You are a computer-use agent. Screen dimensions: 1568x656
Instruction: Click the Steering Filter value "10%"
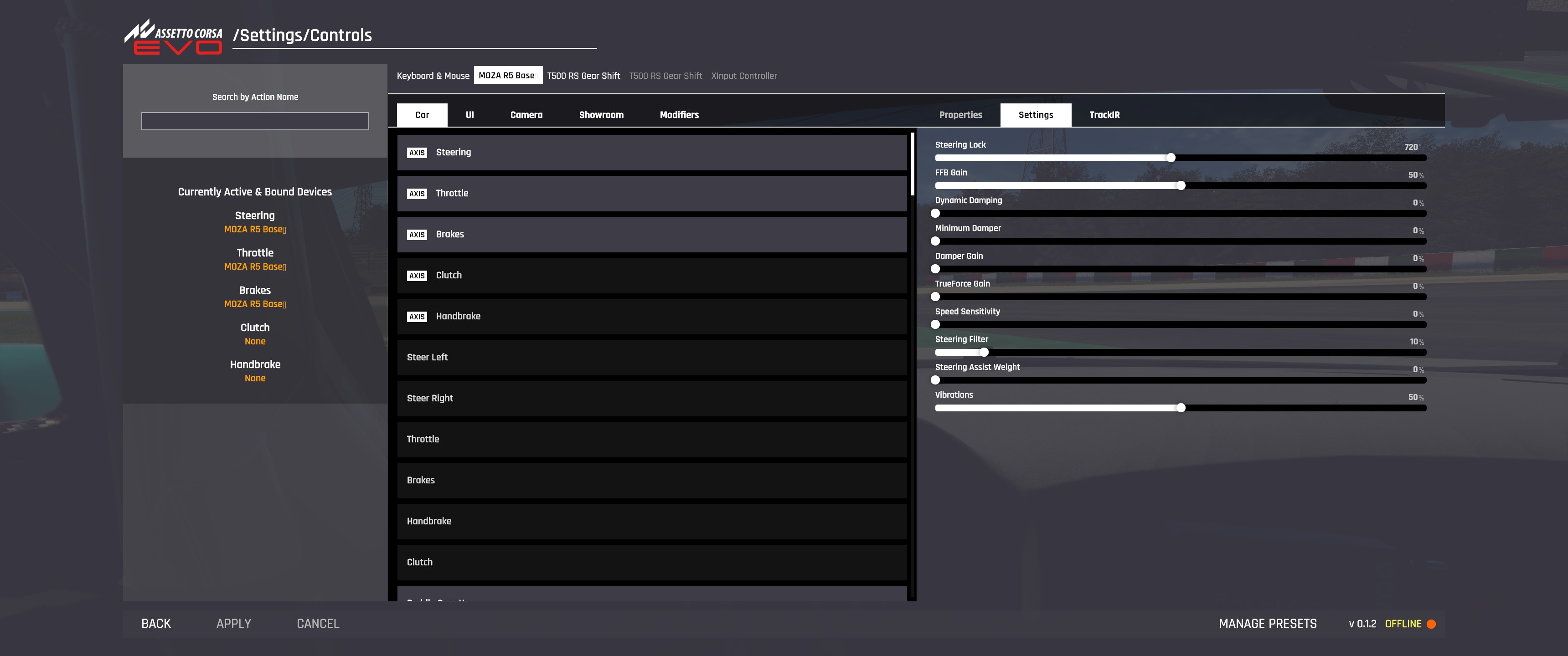(x=1416, y=342)
